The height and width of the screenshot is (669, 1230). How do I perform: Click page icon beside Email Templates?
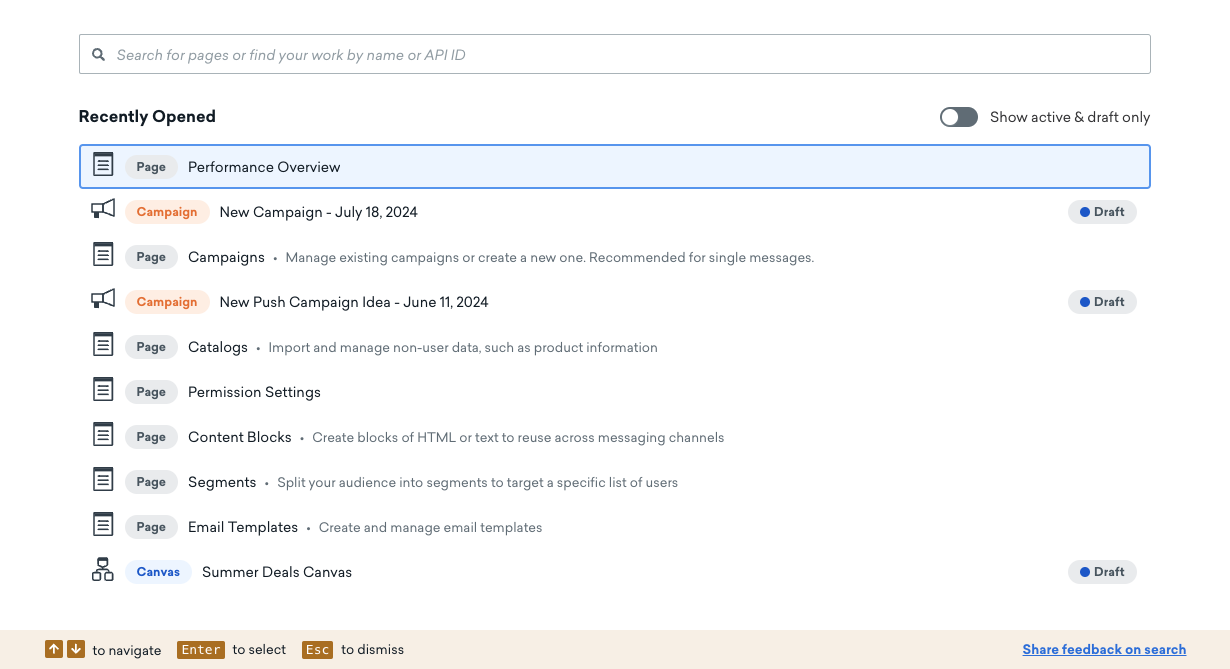pyautogui.click(x=103, y=524)
